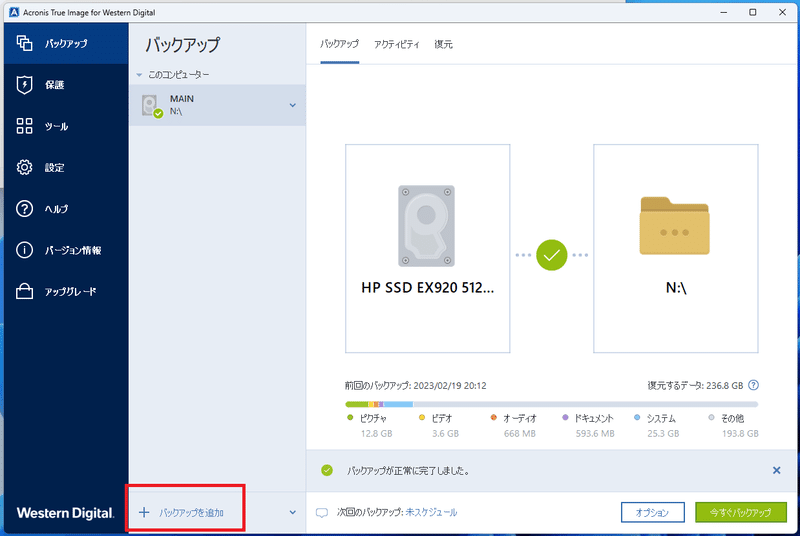Select the N:\ destination box

coord(676,248)
